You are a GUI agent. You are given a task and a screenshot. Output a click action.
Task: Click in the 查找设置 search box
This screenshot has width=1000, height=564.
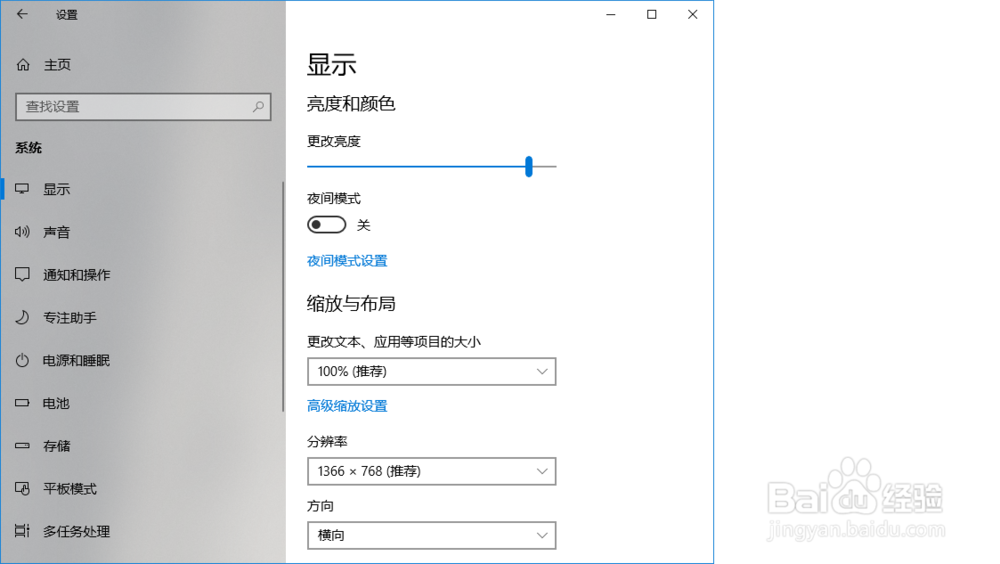coord(143,107)
